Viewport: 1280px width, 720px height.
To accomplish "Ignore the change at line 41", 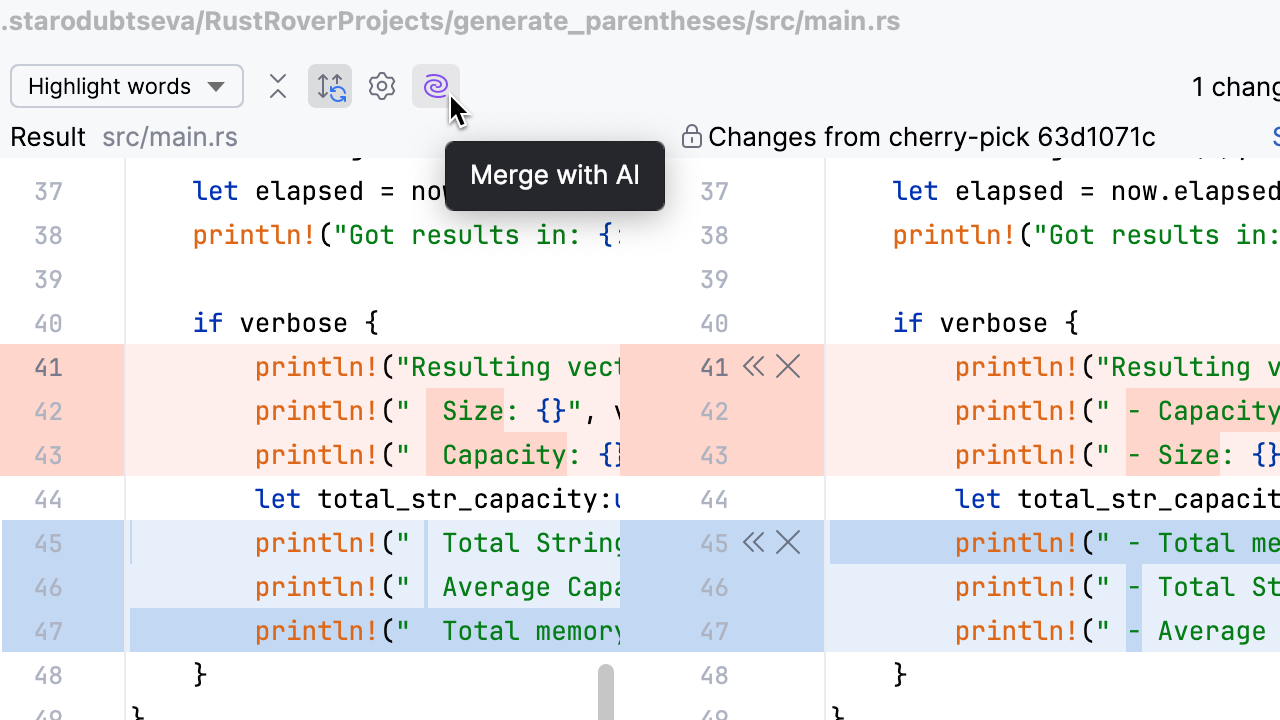I will [x=788, y=367].
